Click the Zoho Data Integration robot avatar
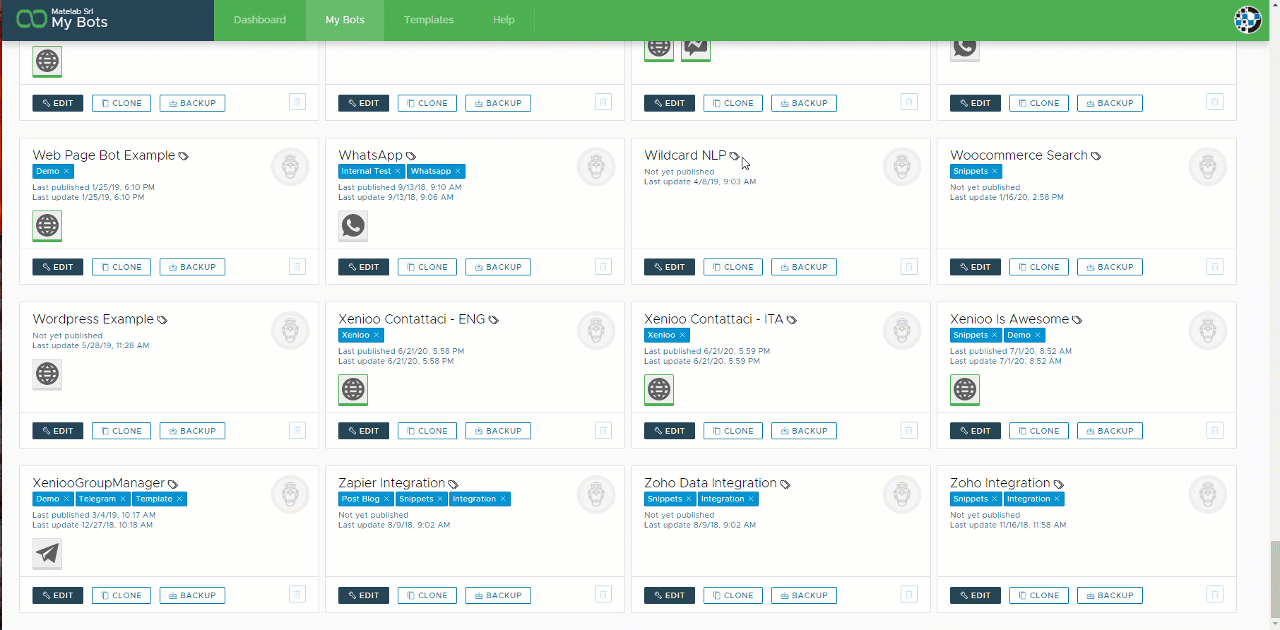 coord(901,494)
